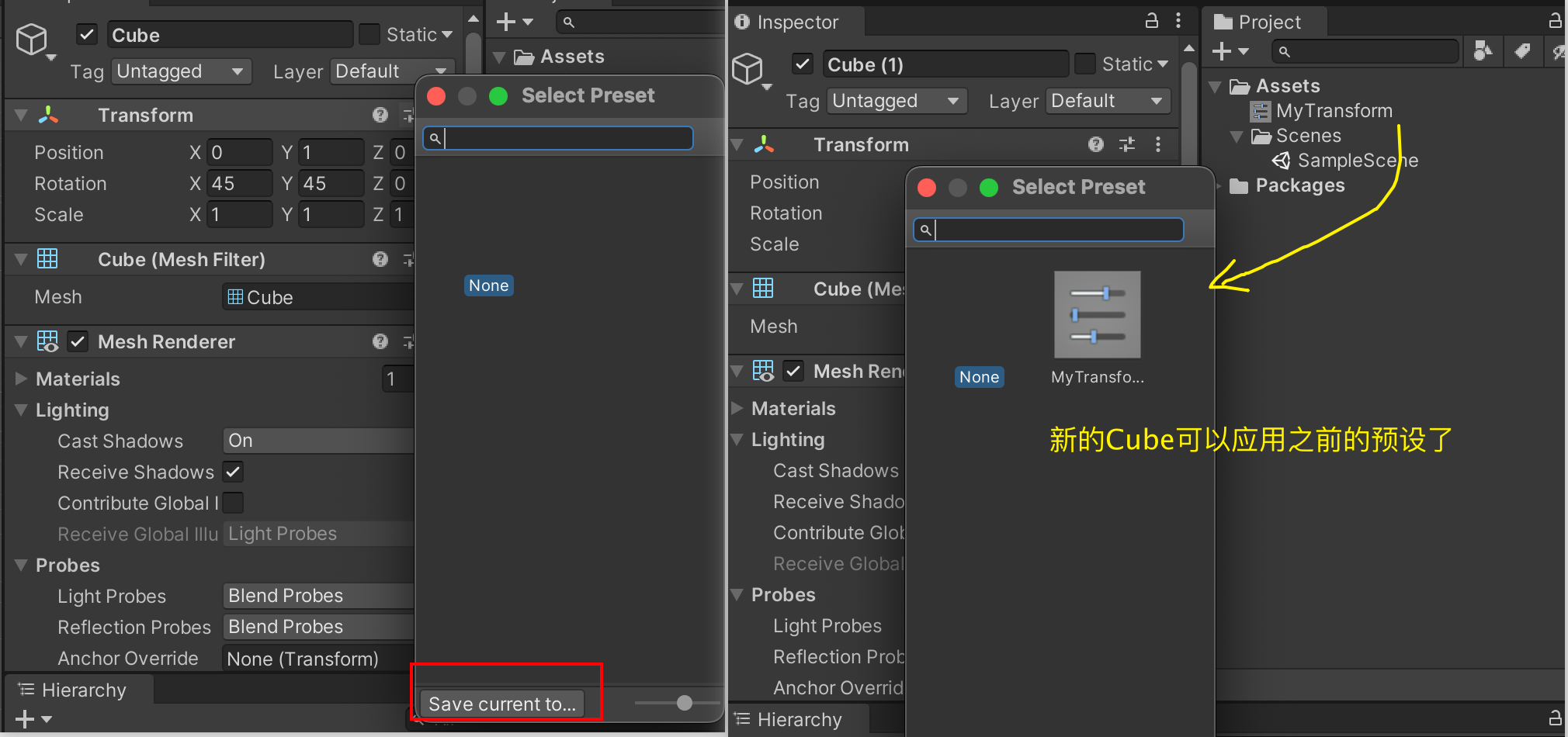
Task: Click the Mesh Renderer help icon in left Inspector
Action: 380,341
